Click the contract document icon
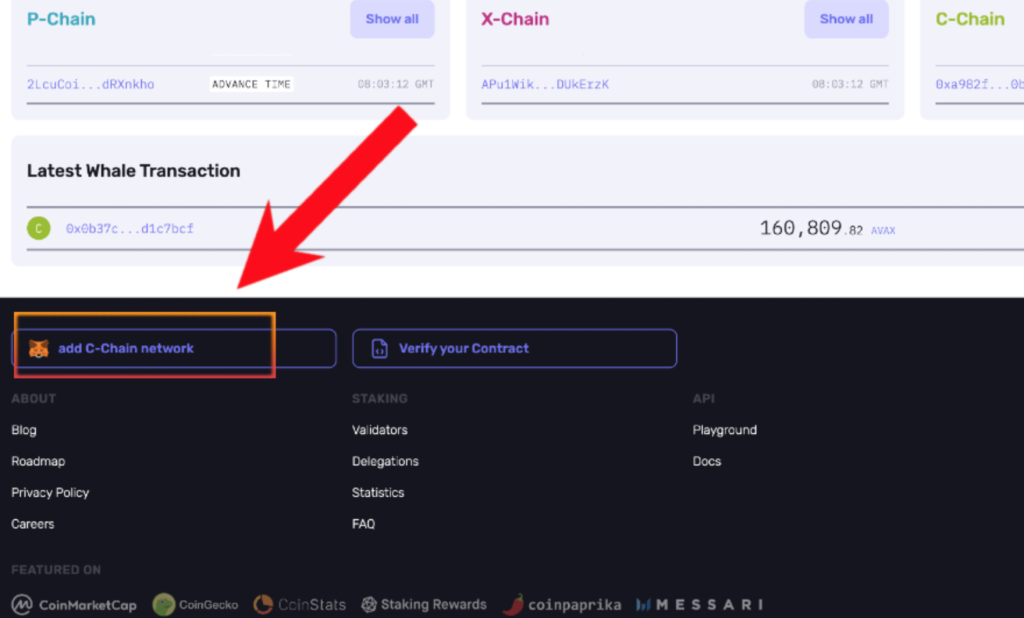Viewport: 1024px width, 618px height. [x=379, y=349]
